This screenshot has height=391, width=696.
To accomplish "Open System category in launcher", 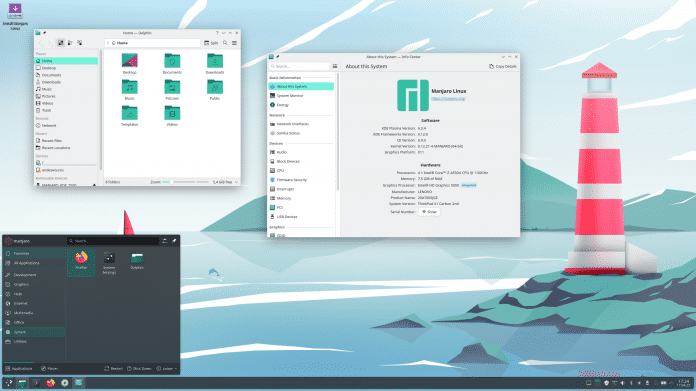I will click(34, 332).
